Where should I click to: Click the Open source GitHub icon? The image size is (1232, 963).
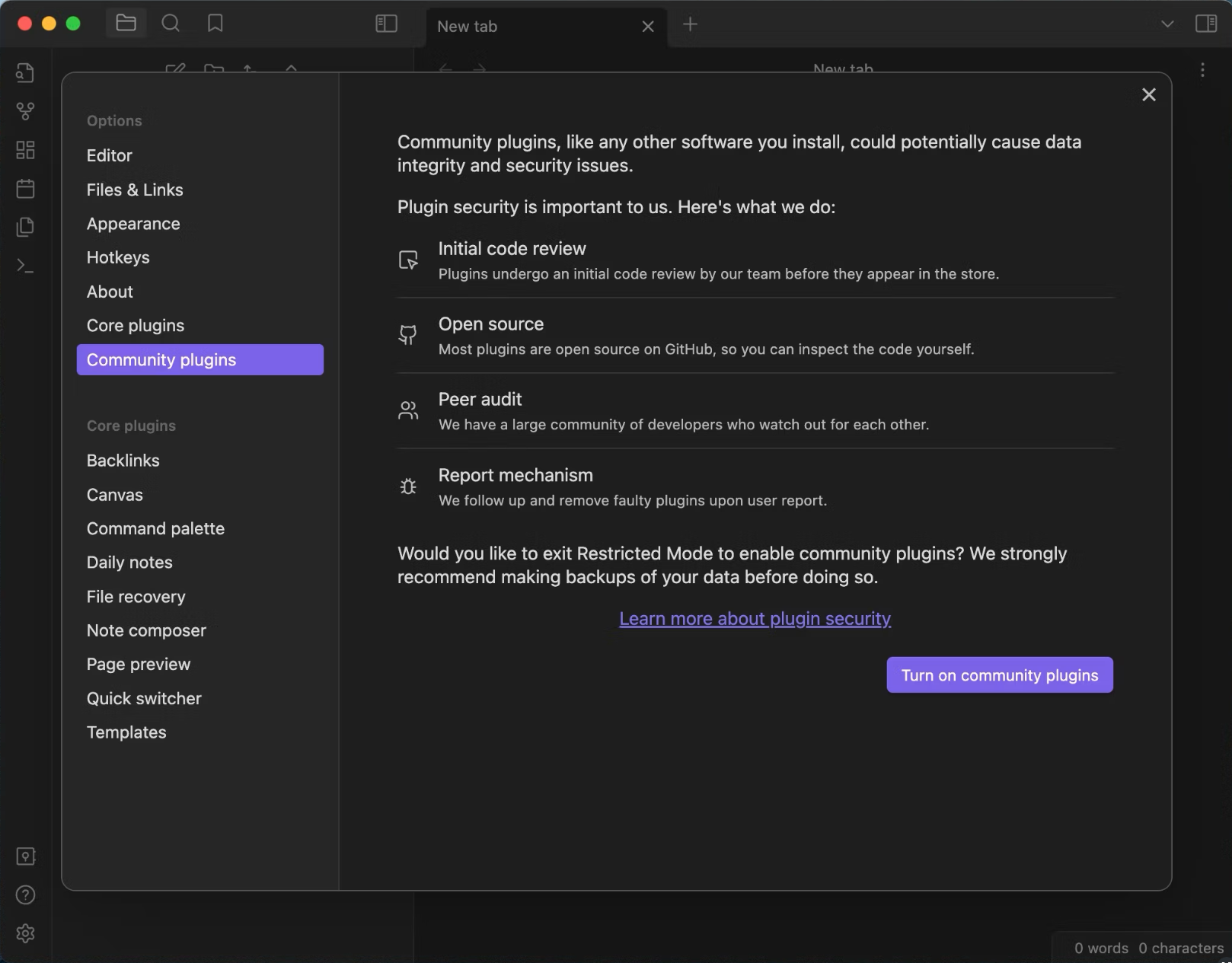408,335
